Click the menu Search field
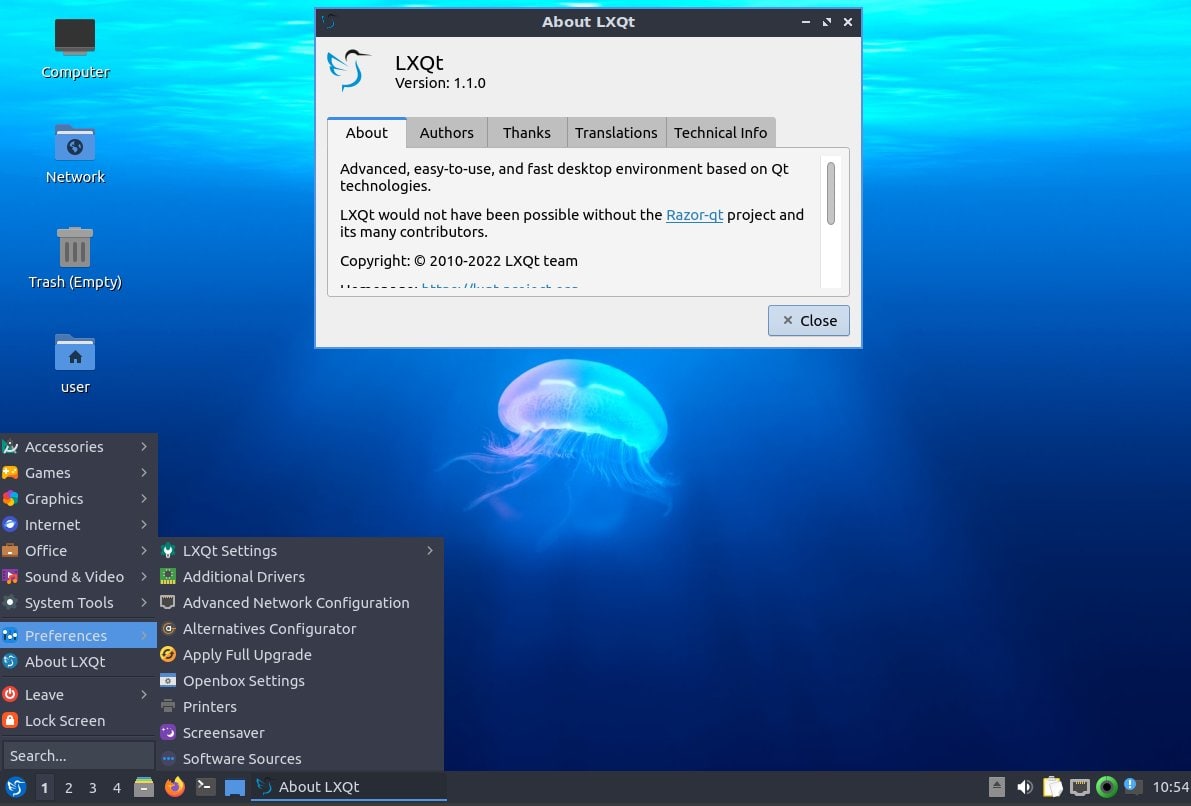The height and width of the screenshot is (806, 1191). (78, 755)
